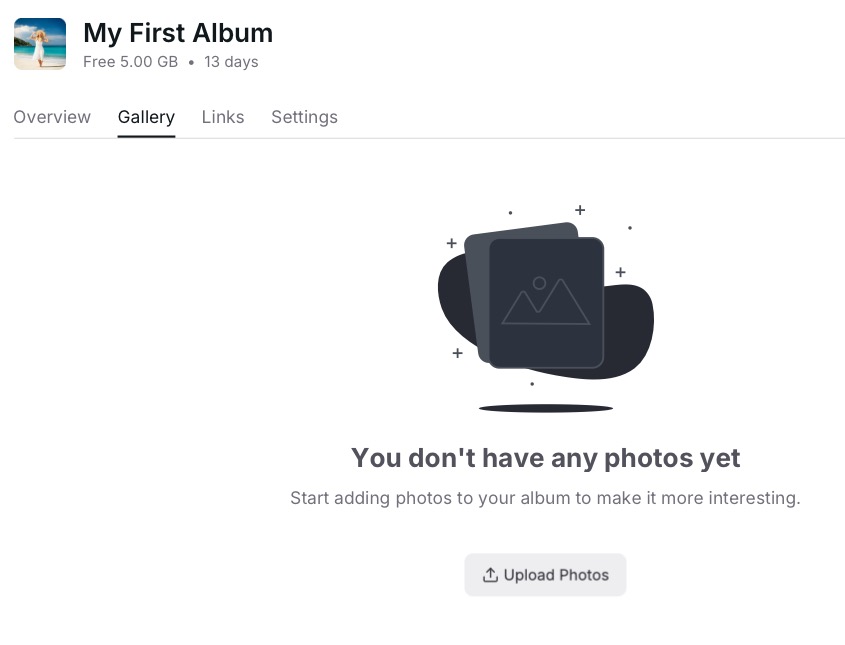Go to the Settings tab

point(304,117)
